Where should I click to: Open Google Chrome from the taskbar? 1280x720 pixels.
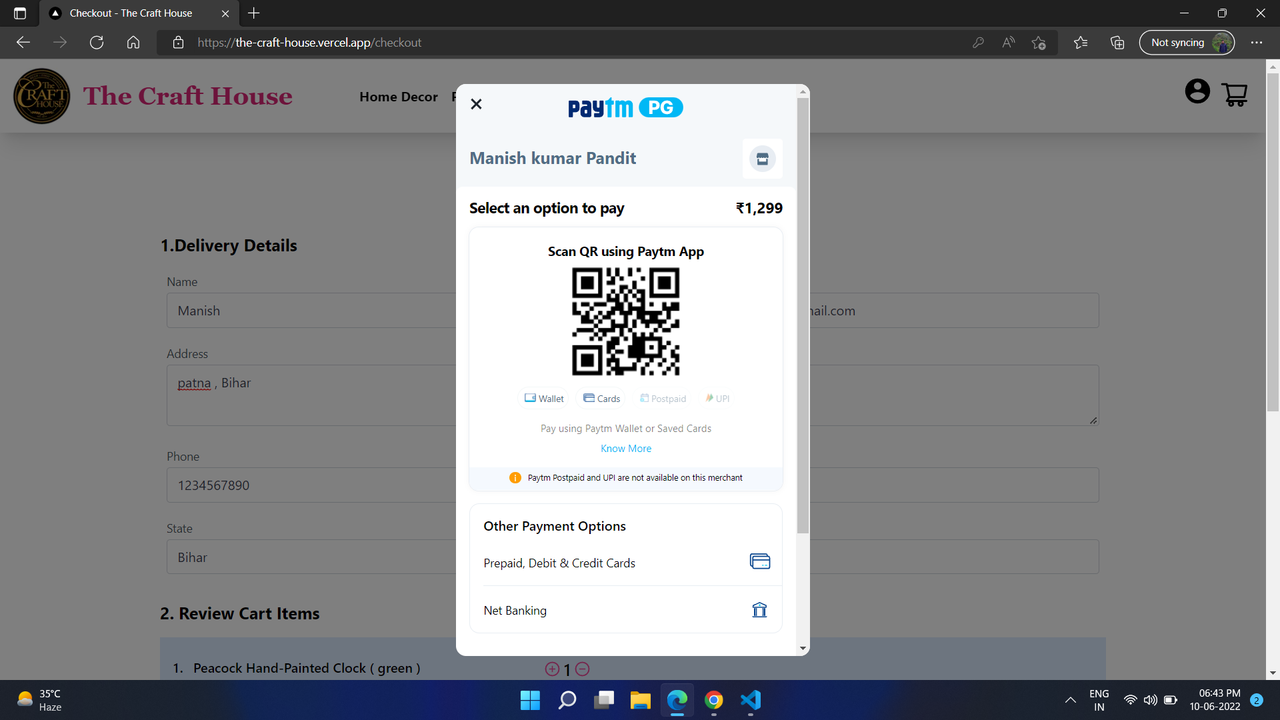[x=714, y=700]
